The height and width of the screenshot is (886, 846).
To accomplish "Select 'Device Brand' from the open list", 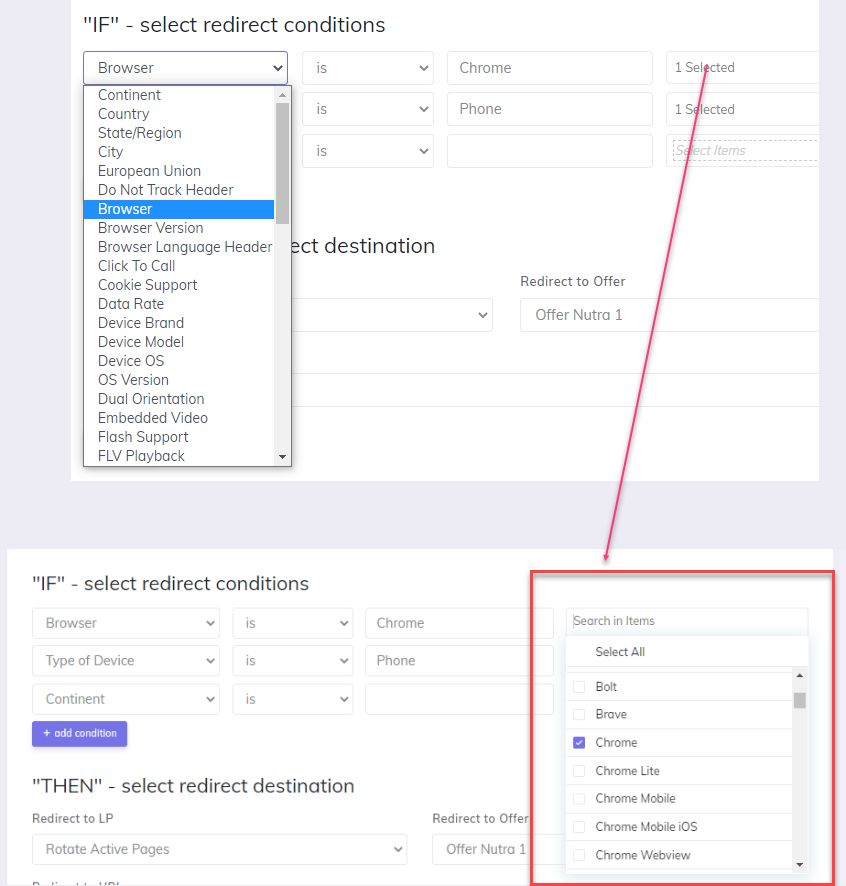I will click(x=141, y=323).
